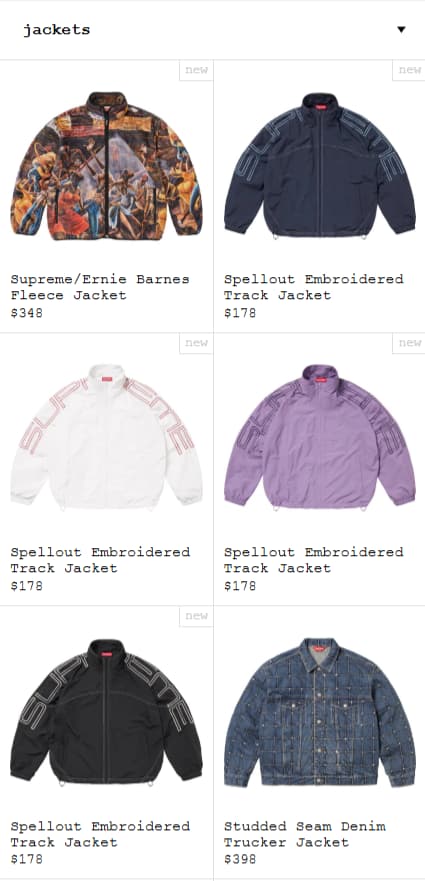Click the $398 denim trucker price
This screenshot has height=881, width=425.
point(240,859)
